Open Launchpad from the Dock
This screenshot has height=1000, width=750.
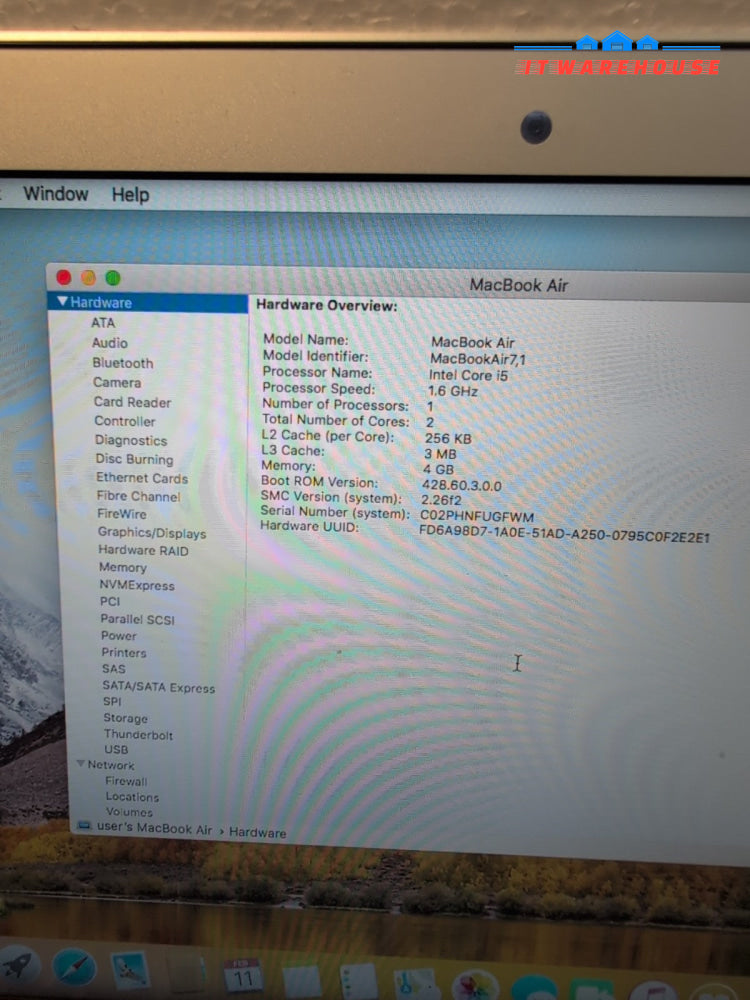tap(18, 964)
